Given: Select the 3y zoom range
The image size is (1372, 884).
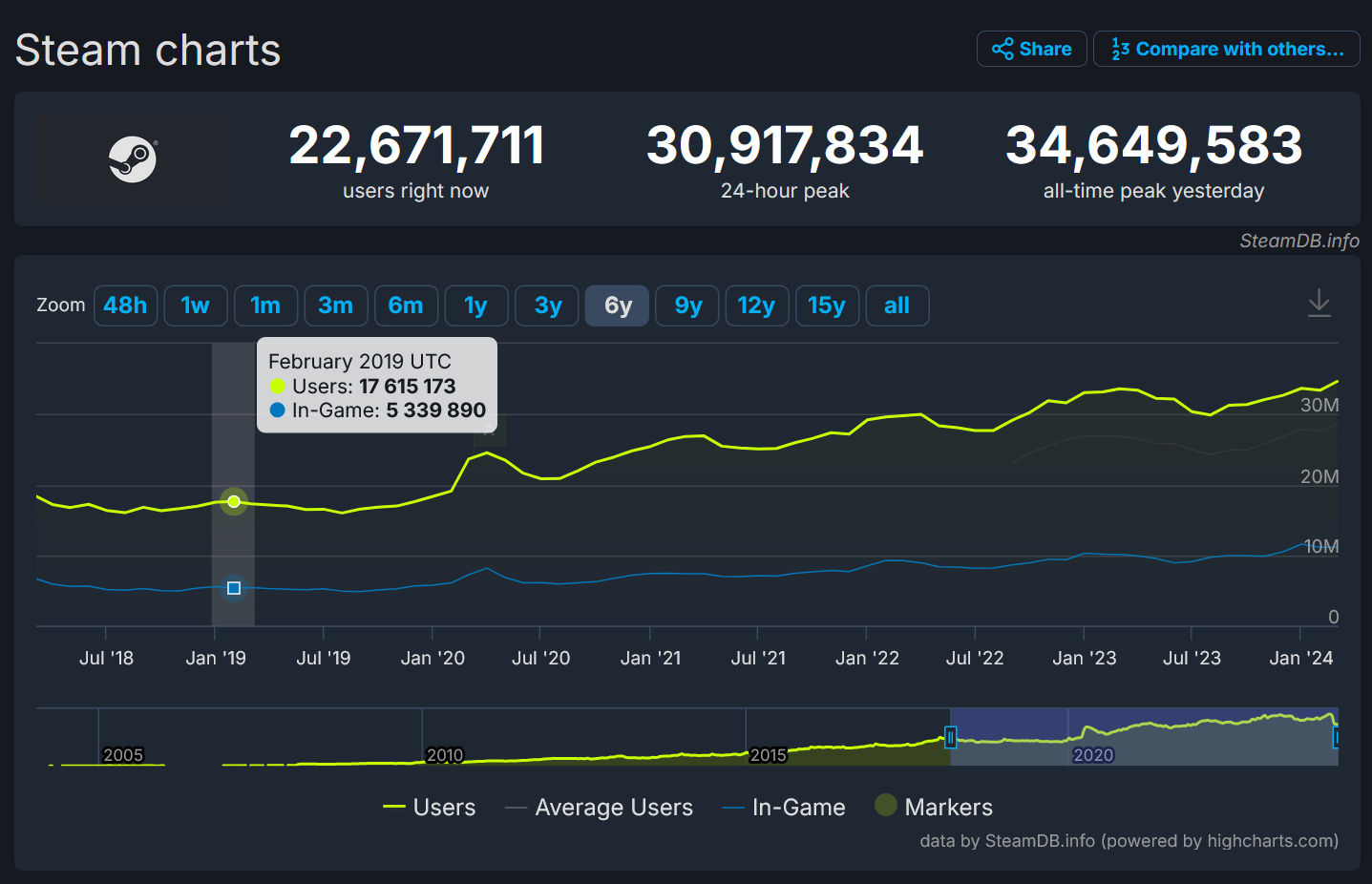Looking at the screenshot, I should 546,305.
